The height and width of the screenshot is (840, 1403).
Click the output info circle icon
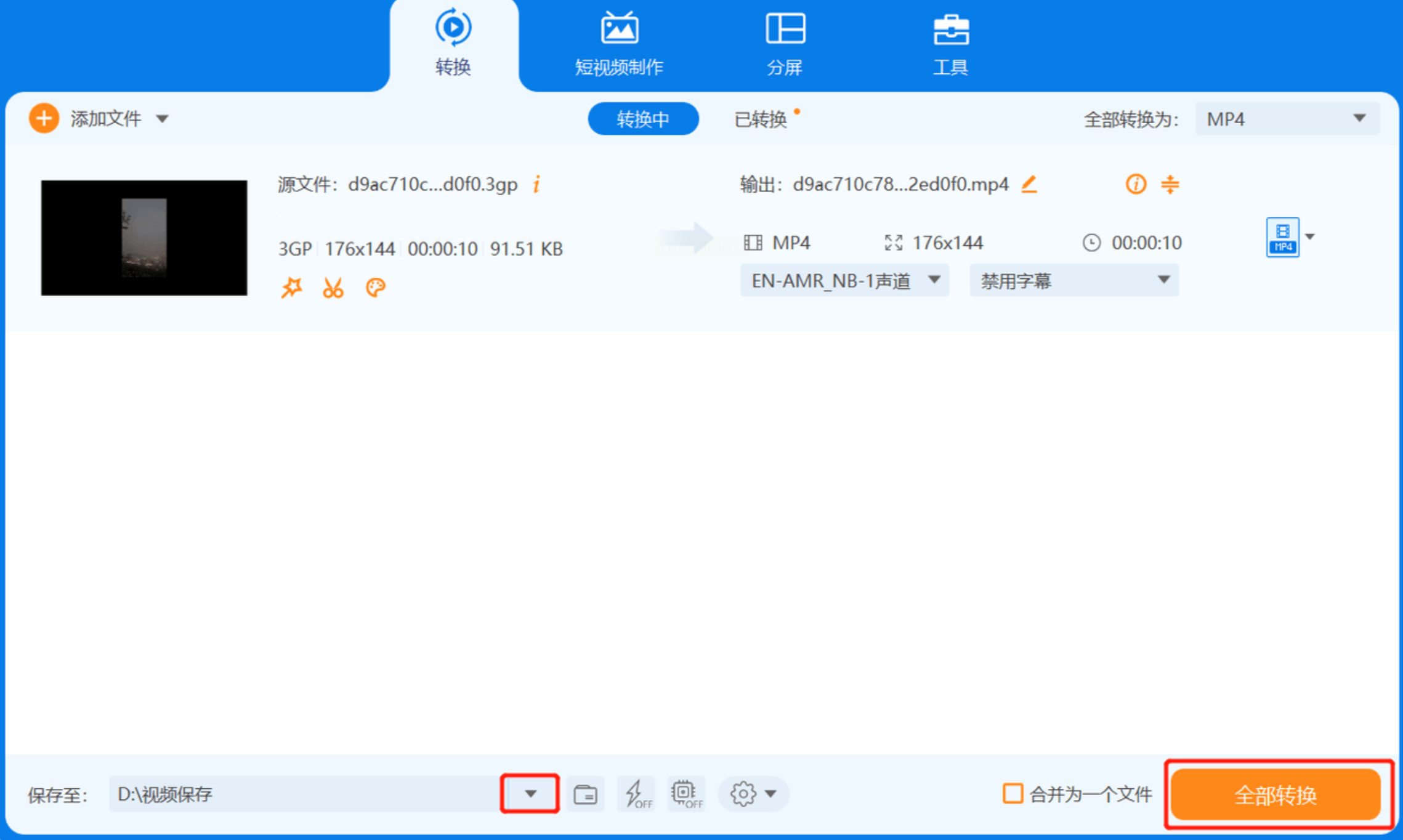(x=1136, y=184)
